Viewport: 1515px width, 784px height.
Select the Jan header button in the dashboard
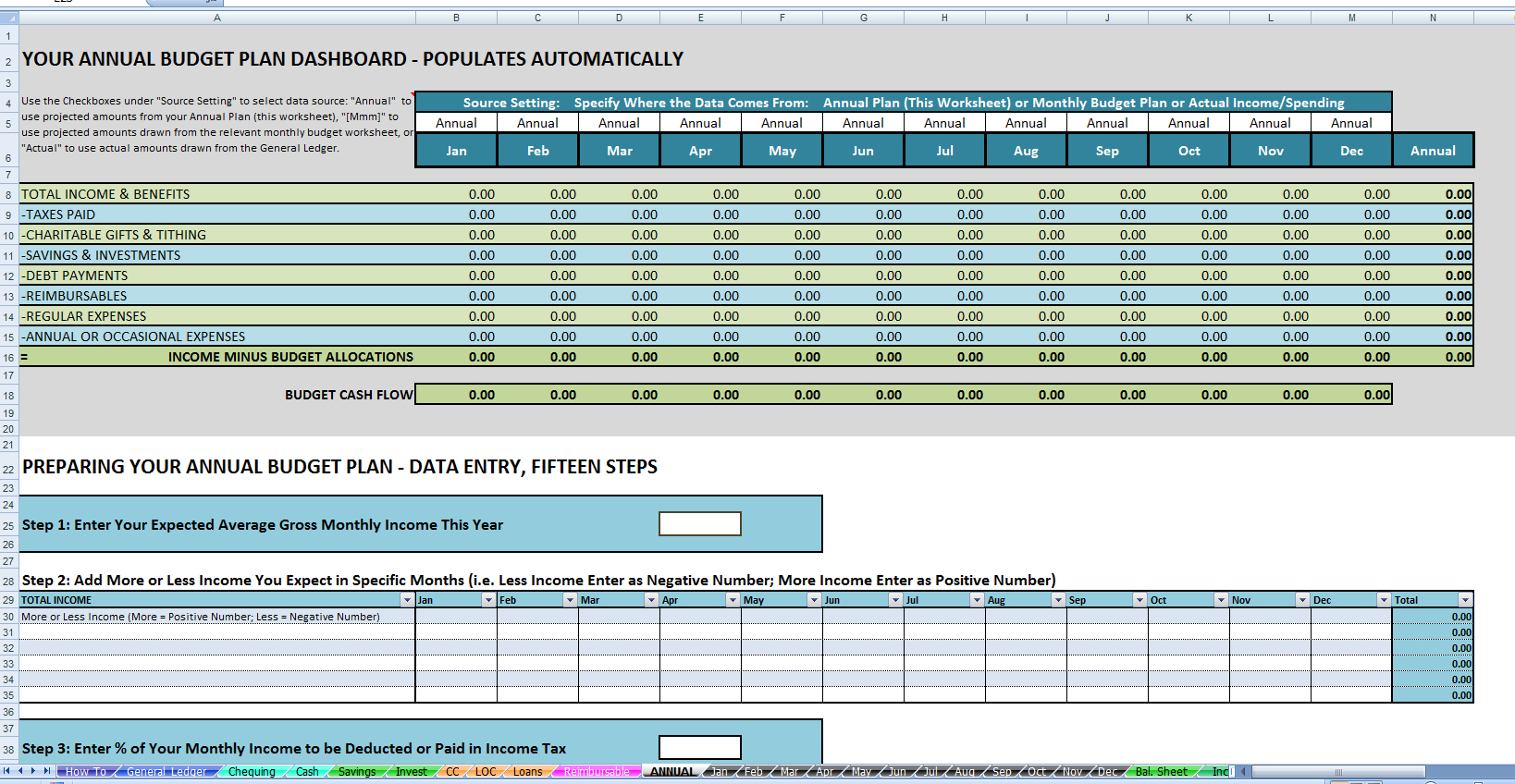click(457, 150)
